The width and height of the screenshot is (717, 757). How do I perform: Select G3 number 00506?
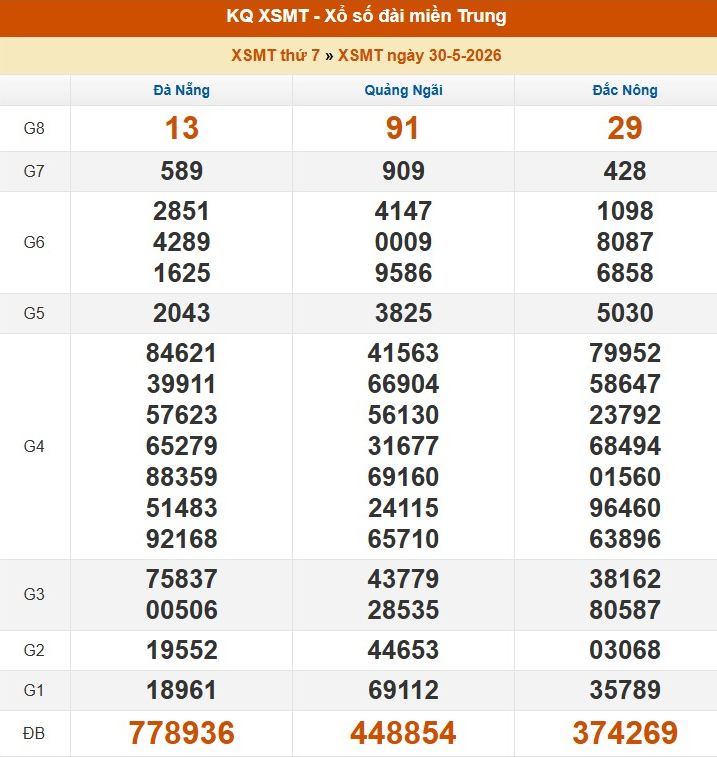pos(182,610)
